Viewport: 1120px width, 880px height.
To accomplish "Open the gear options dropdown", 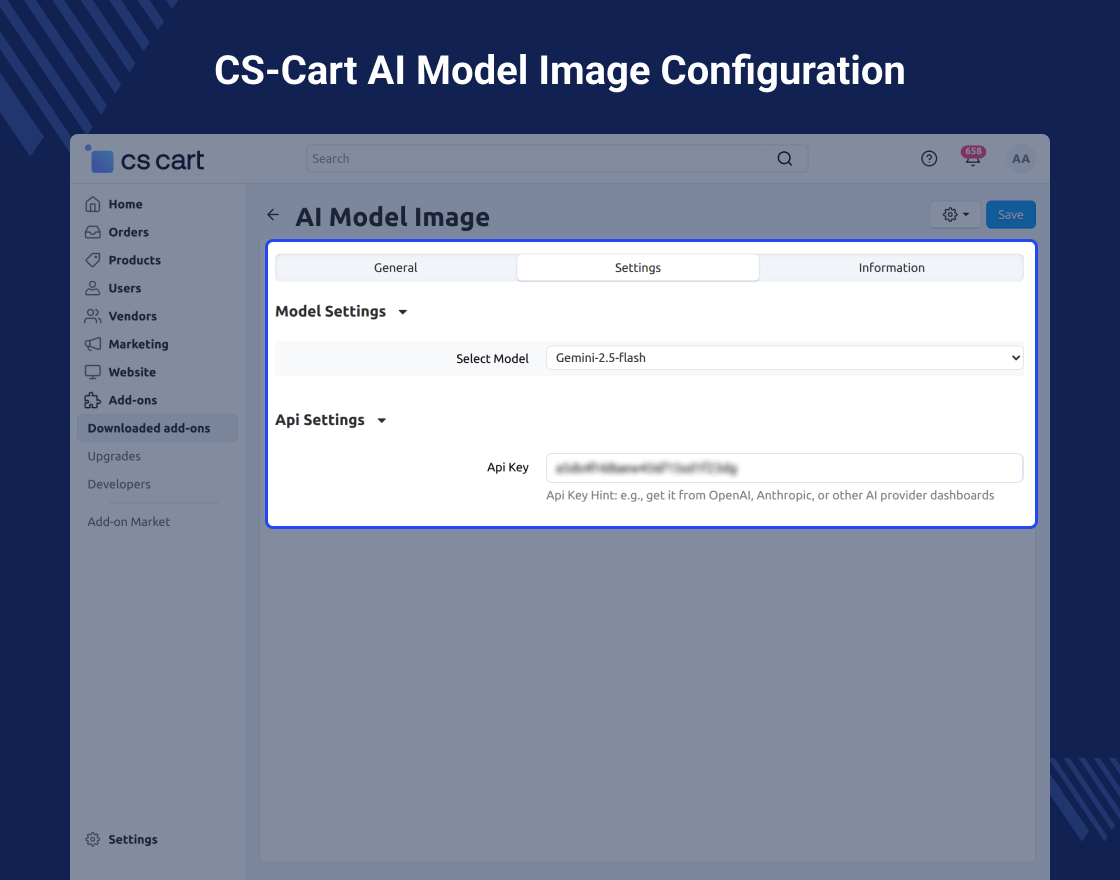I will [x=955, y=215].
